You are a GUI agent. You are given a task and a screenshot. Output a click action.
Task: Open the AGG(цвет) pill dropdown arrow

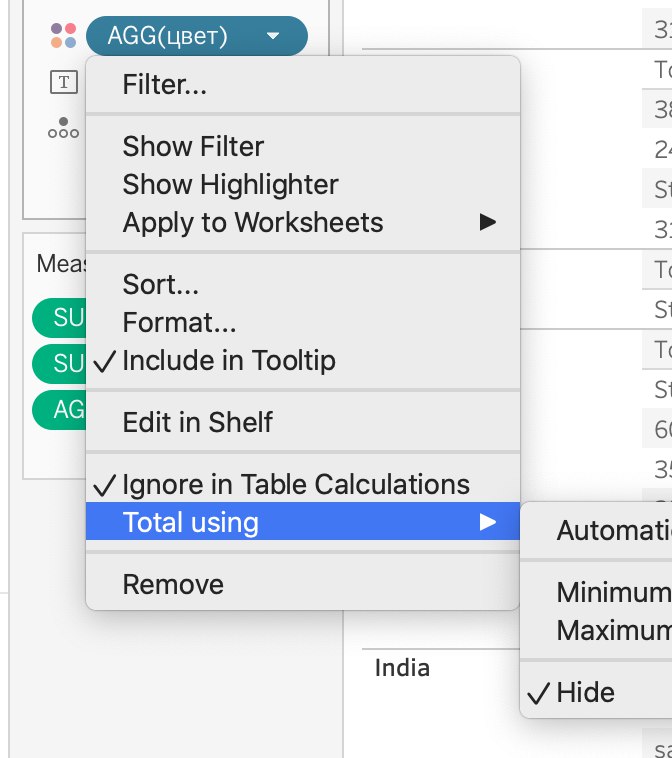[x=273, y=36]
